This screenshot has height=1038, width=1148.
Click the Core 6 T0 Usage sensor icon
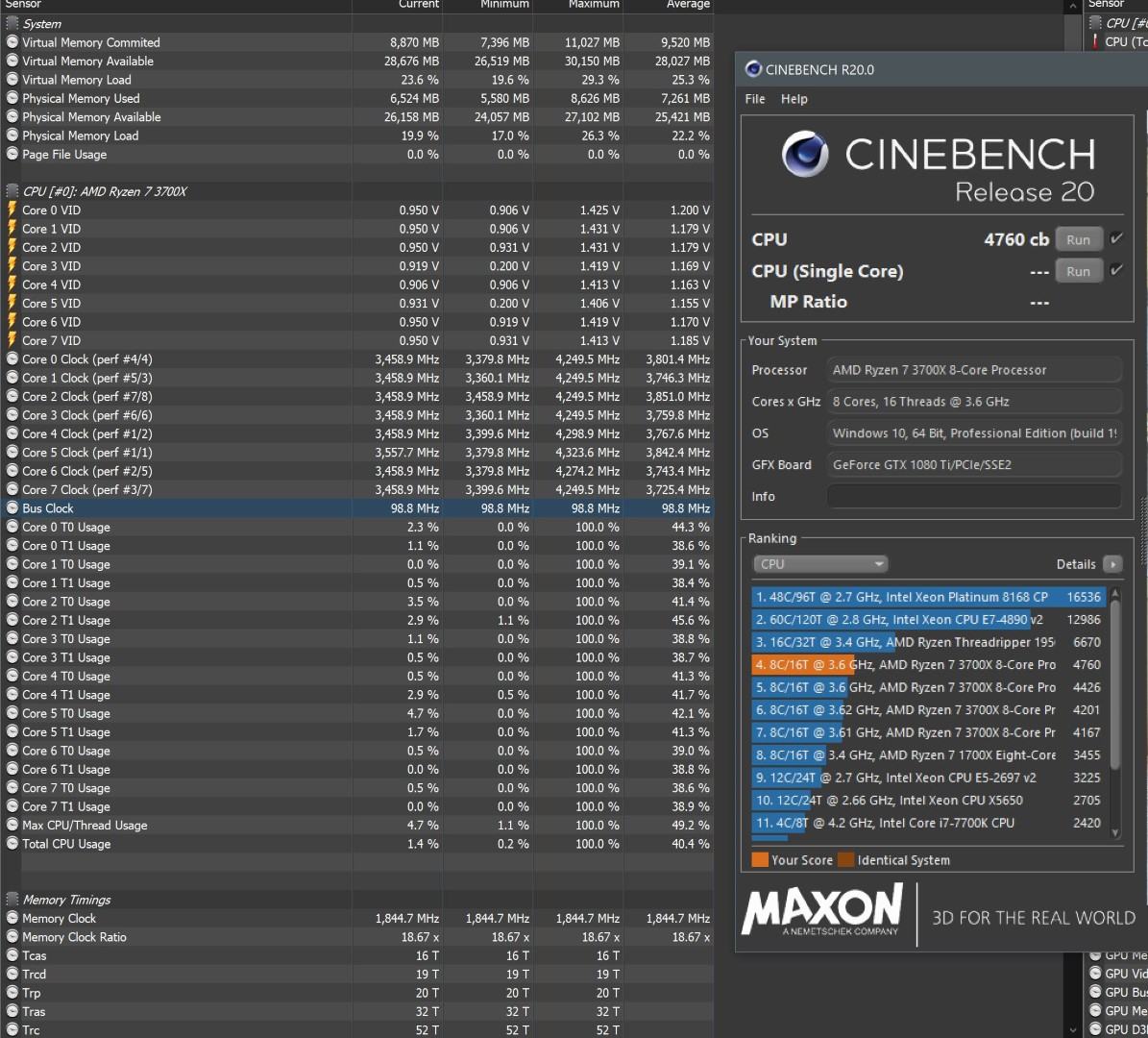click(x=12, y=750)
